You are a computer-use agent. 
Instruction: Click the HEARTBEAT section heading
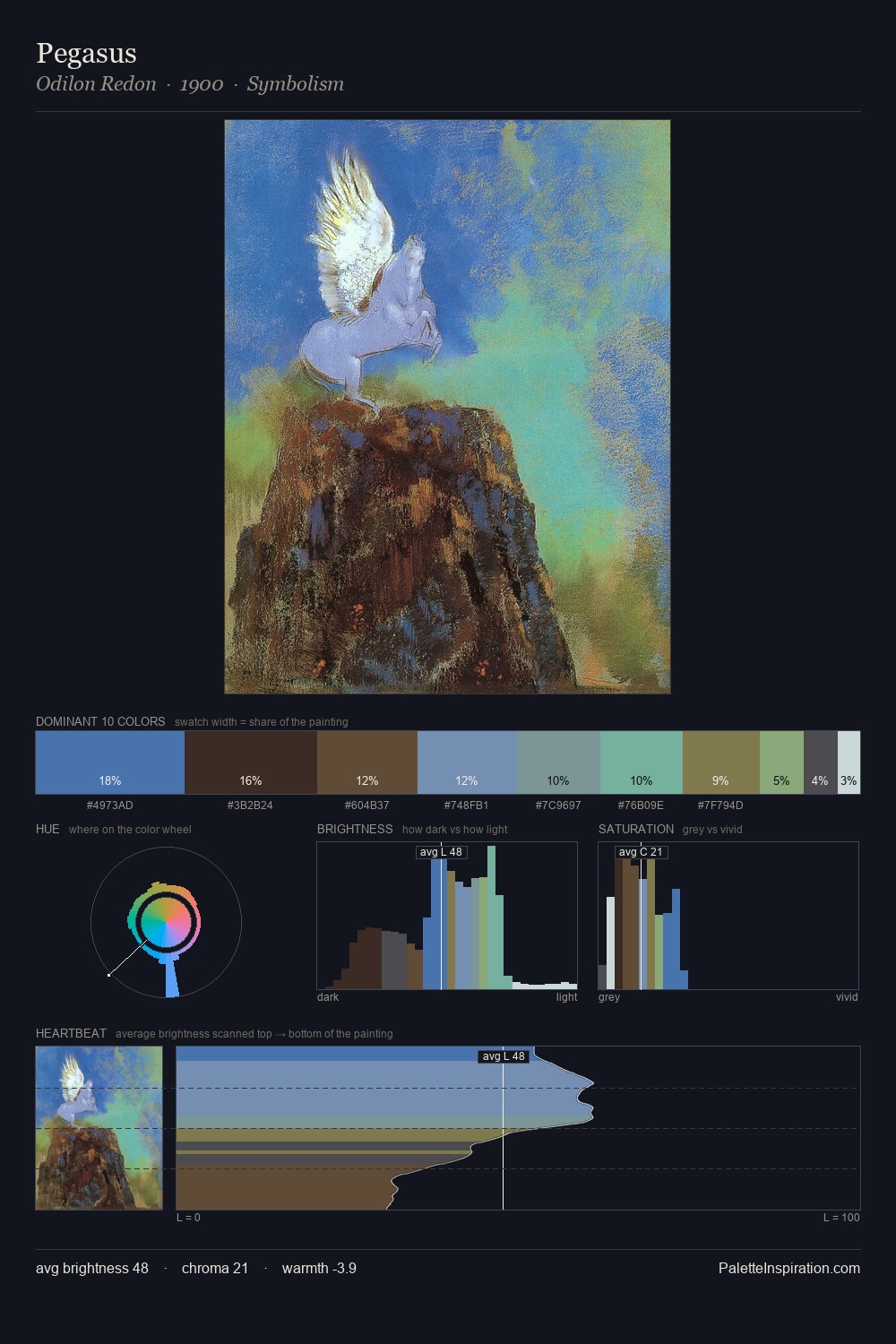click(x=71, y=1033)
